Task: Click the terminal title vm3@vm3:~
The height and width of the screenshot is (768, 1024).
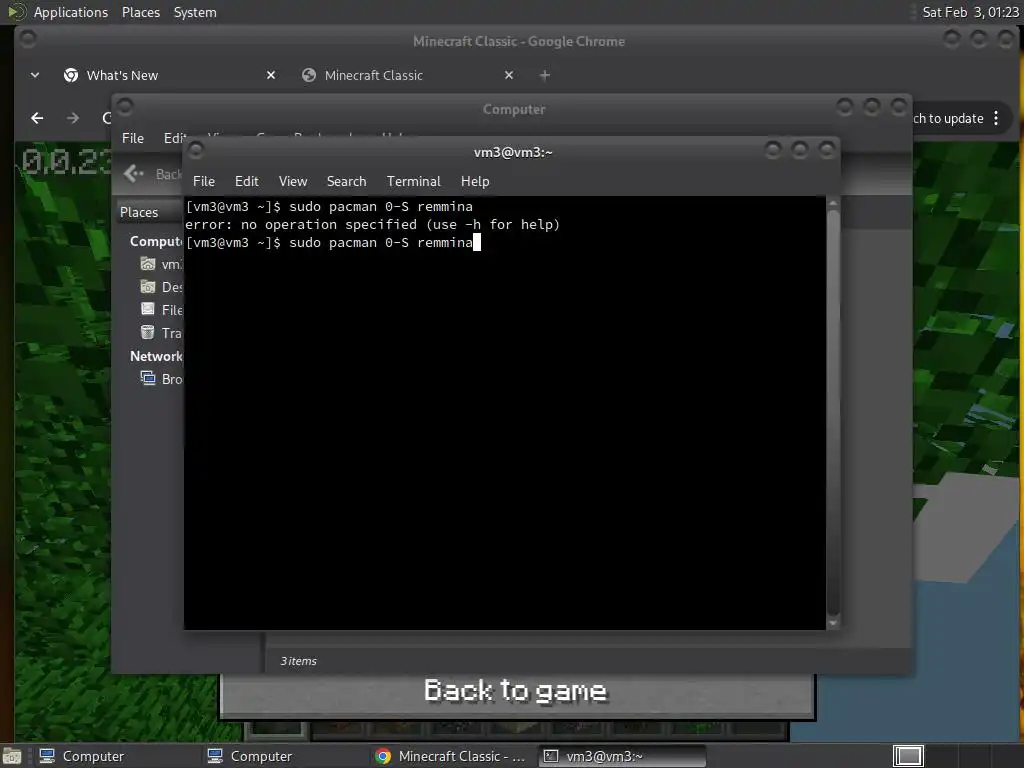Action: pos(513,152)
